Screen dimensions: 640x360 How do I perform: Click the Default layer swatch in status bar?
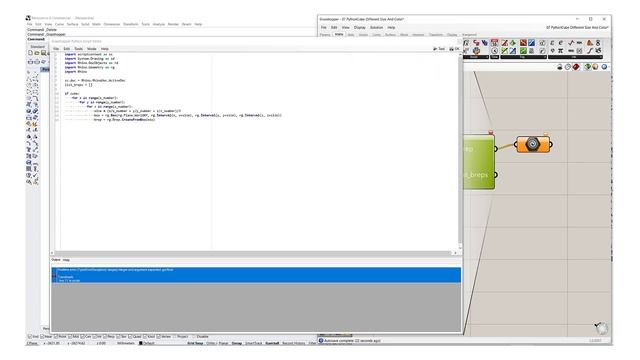(141, 343)
